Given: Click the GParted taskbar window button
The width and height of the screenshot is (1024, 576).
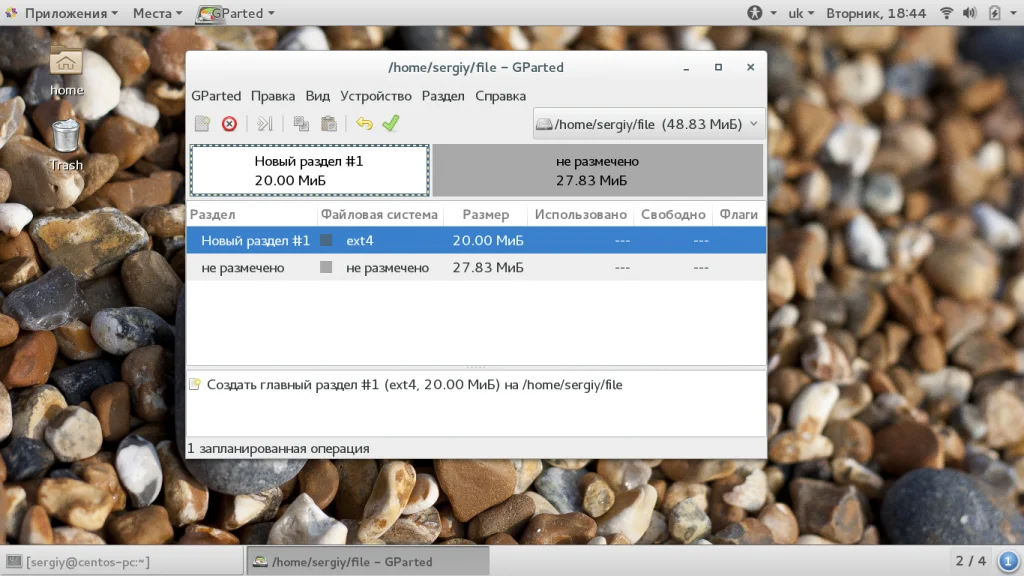Looking at the screenshot, I should (368, 562).
